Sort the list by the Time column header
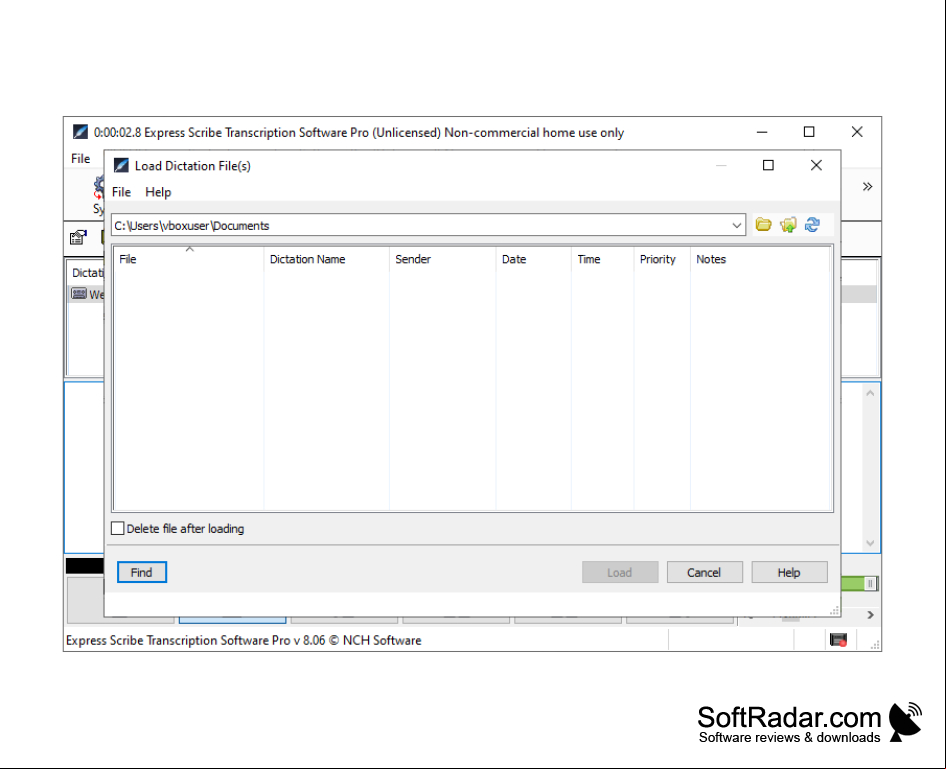This screenshot has width=946, height=769. click(602, 259)
